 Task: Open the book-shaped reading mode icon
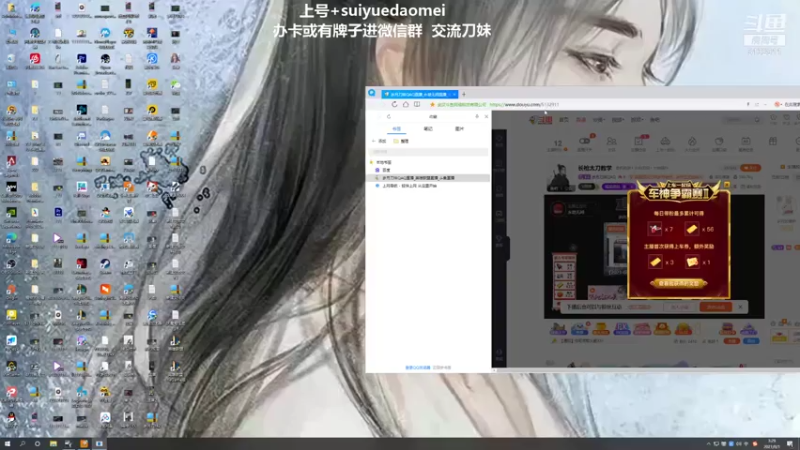point(417,104)
